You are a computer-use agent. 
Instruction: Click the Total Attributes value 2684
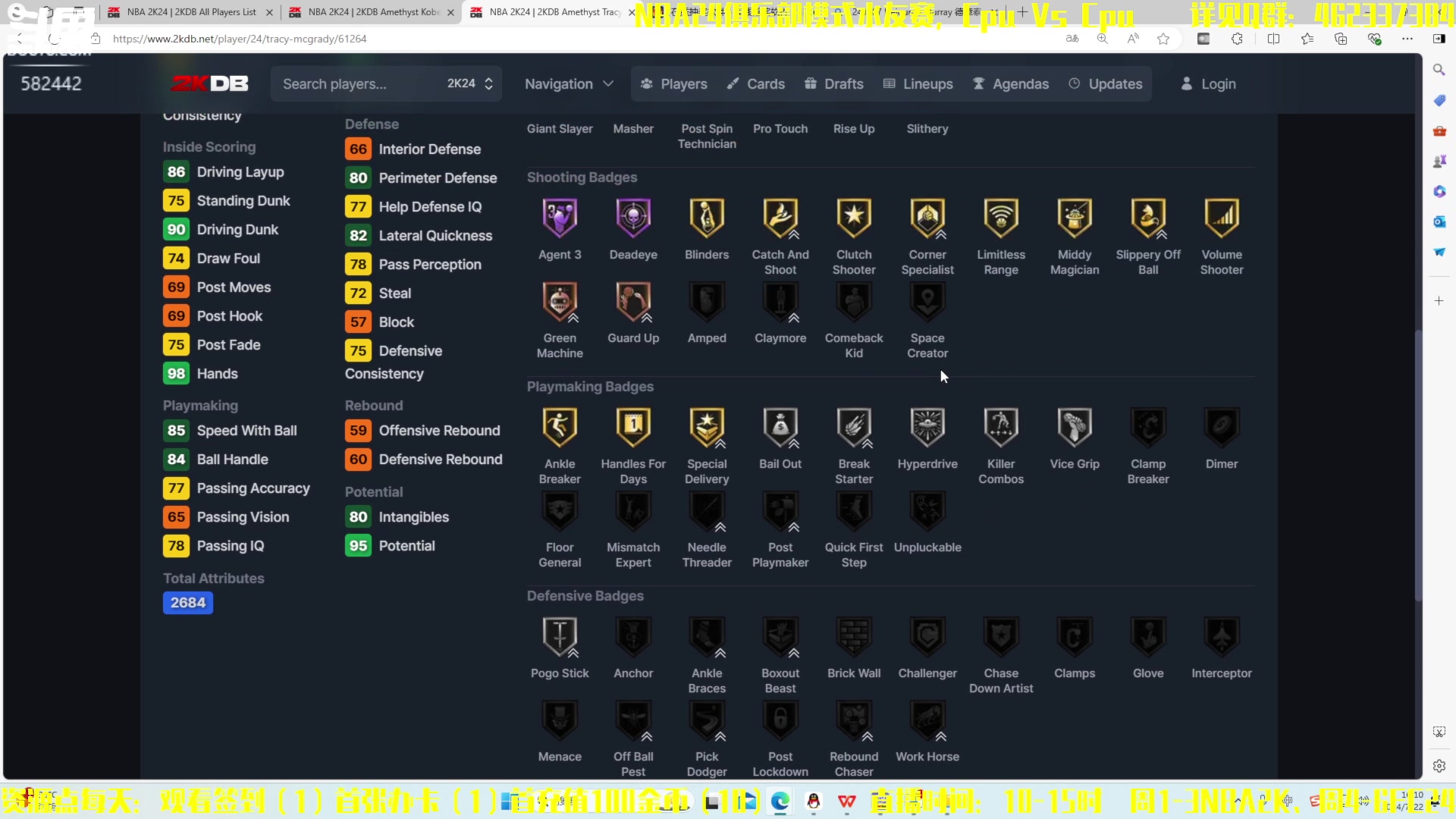[x=187, y=603]
